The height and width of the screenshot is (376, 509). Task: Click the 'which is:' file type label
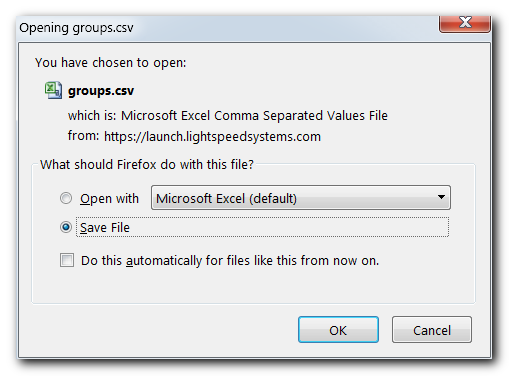coord(92,116)
